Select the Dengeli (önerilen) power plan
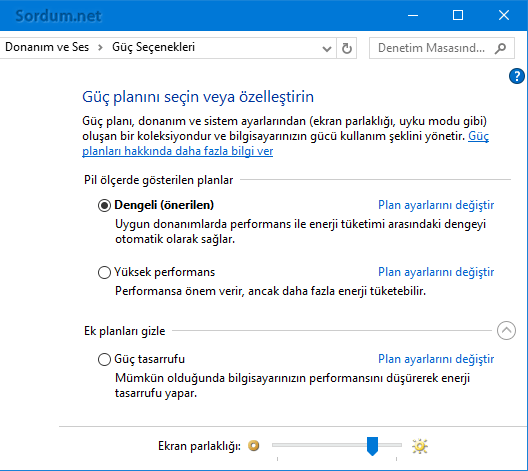 pos(104,205)
